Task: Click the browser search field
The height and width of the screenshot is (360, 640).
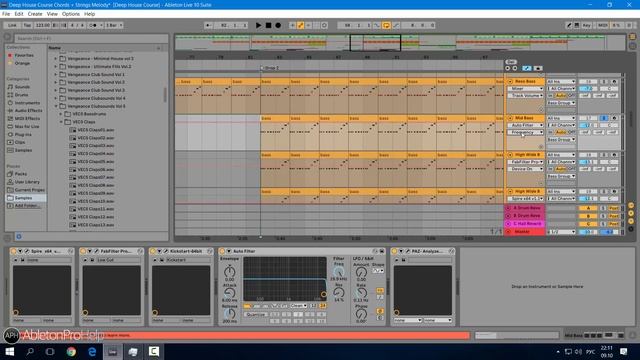Action: tap(91, 38)
